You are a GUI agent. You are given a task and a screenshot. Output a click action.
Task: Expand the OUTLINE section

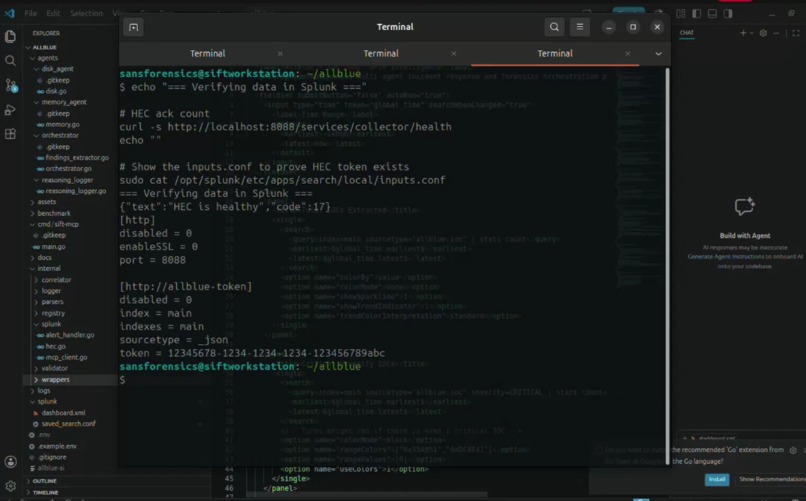pyautogui.click(x=45, y=481)
